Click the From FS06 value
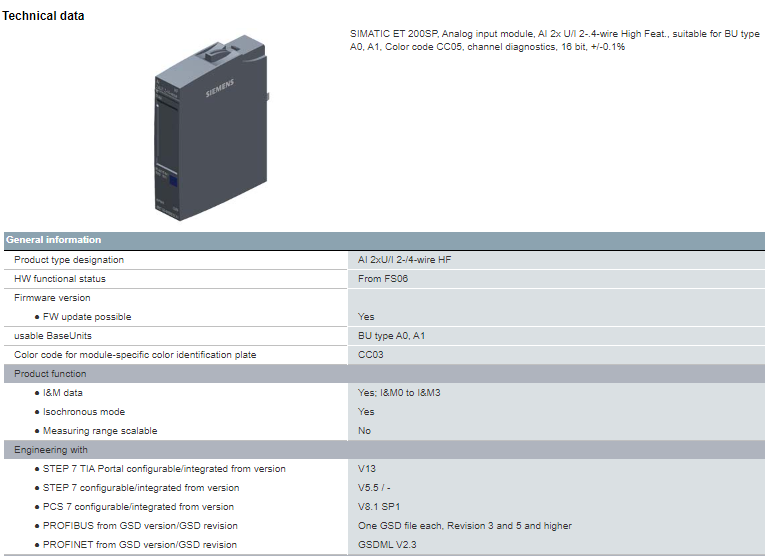 pyautogui.click(x=383, y=279)
